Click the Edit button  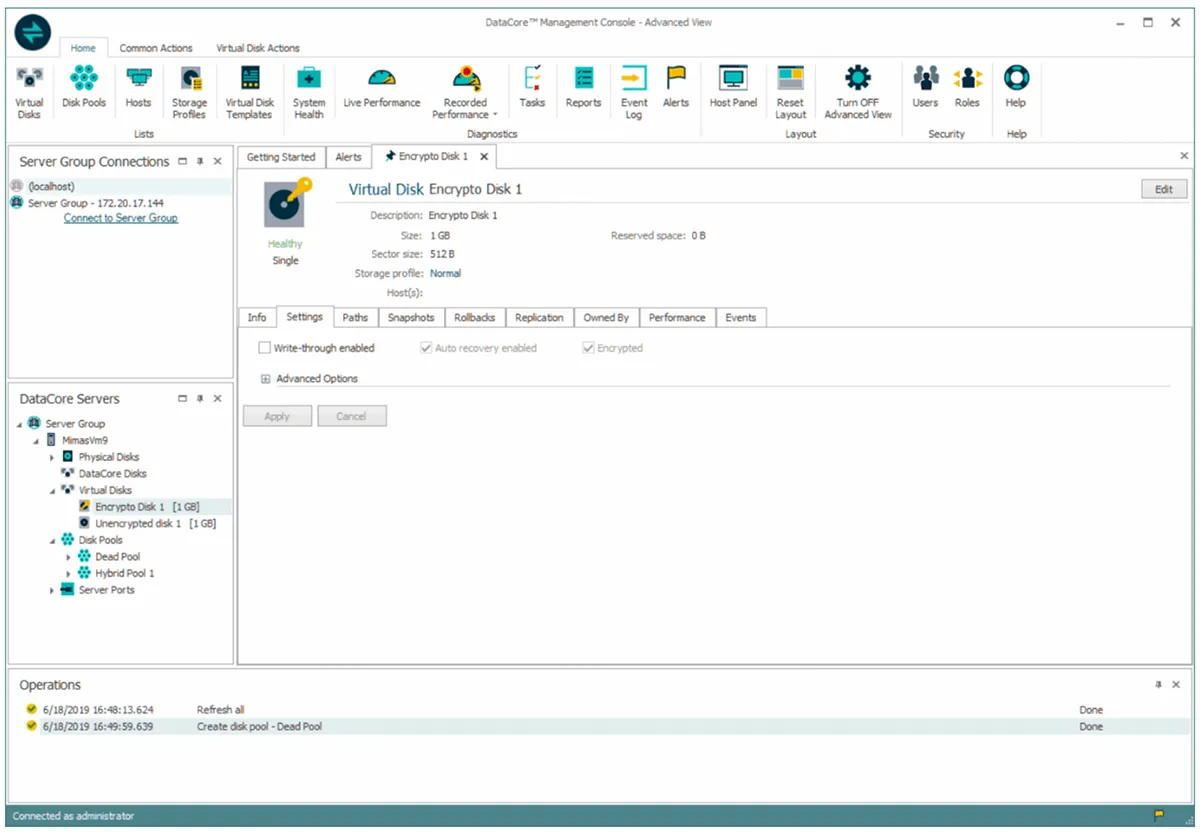coord(1164,189)
